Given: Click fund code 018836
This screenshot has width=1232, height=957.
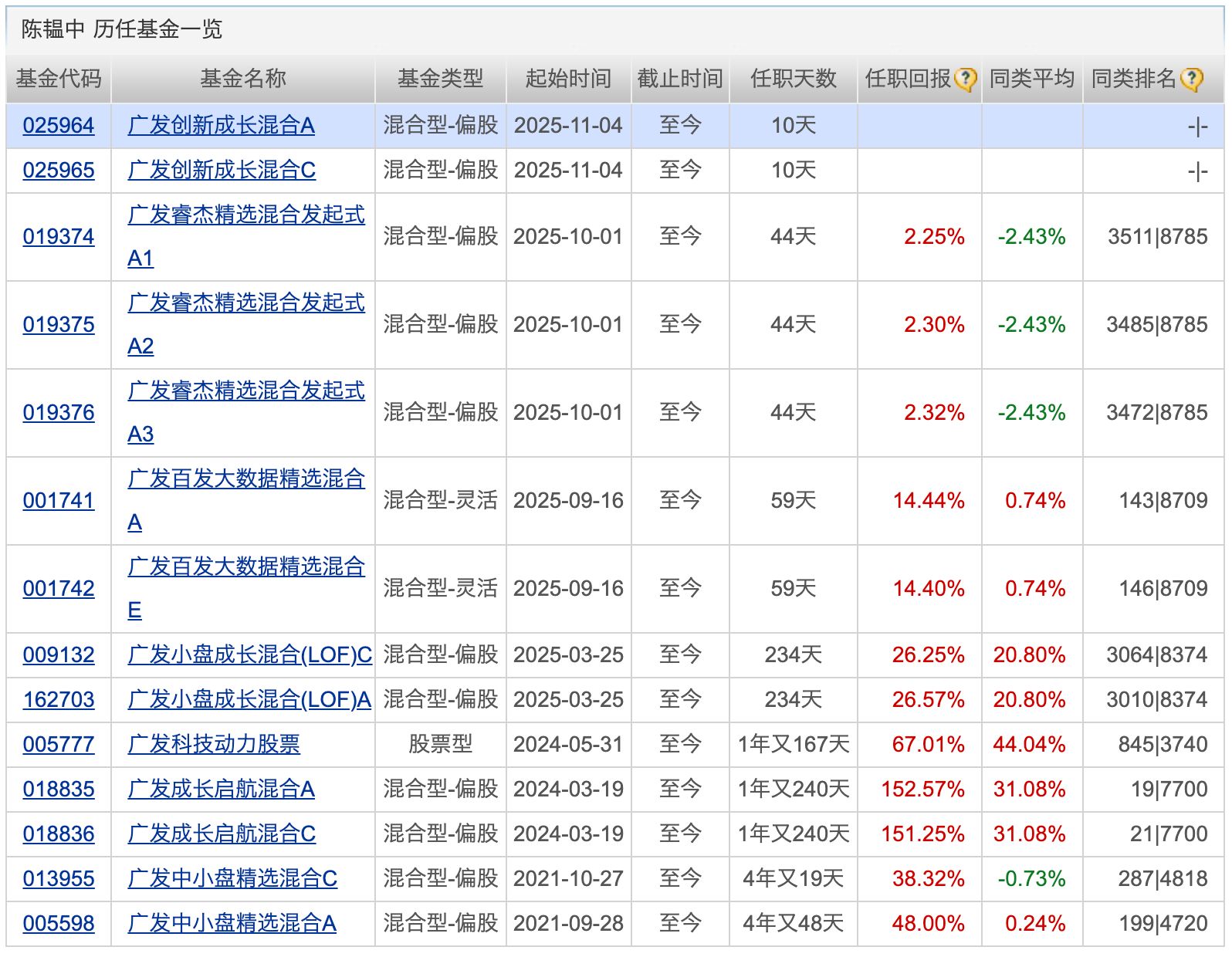Looking at the screenshot, I should [x=59, y=834].
